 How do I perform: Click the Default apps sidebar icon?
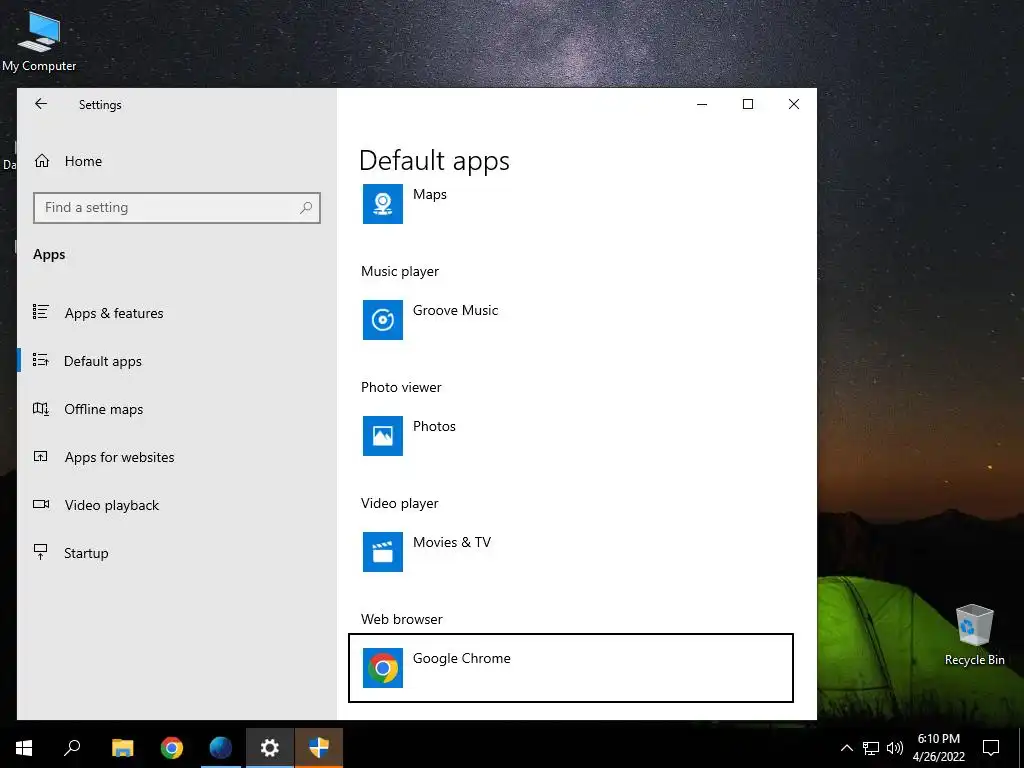pyautogui.click(x=40, y=360)
